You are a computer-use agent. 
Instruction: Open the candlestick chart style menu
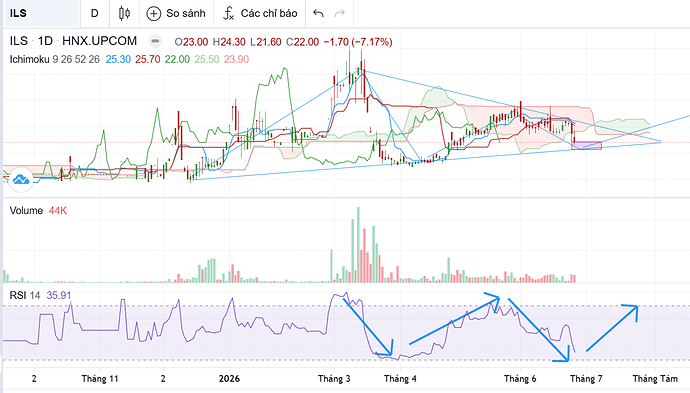[124, 13]
